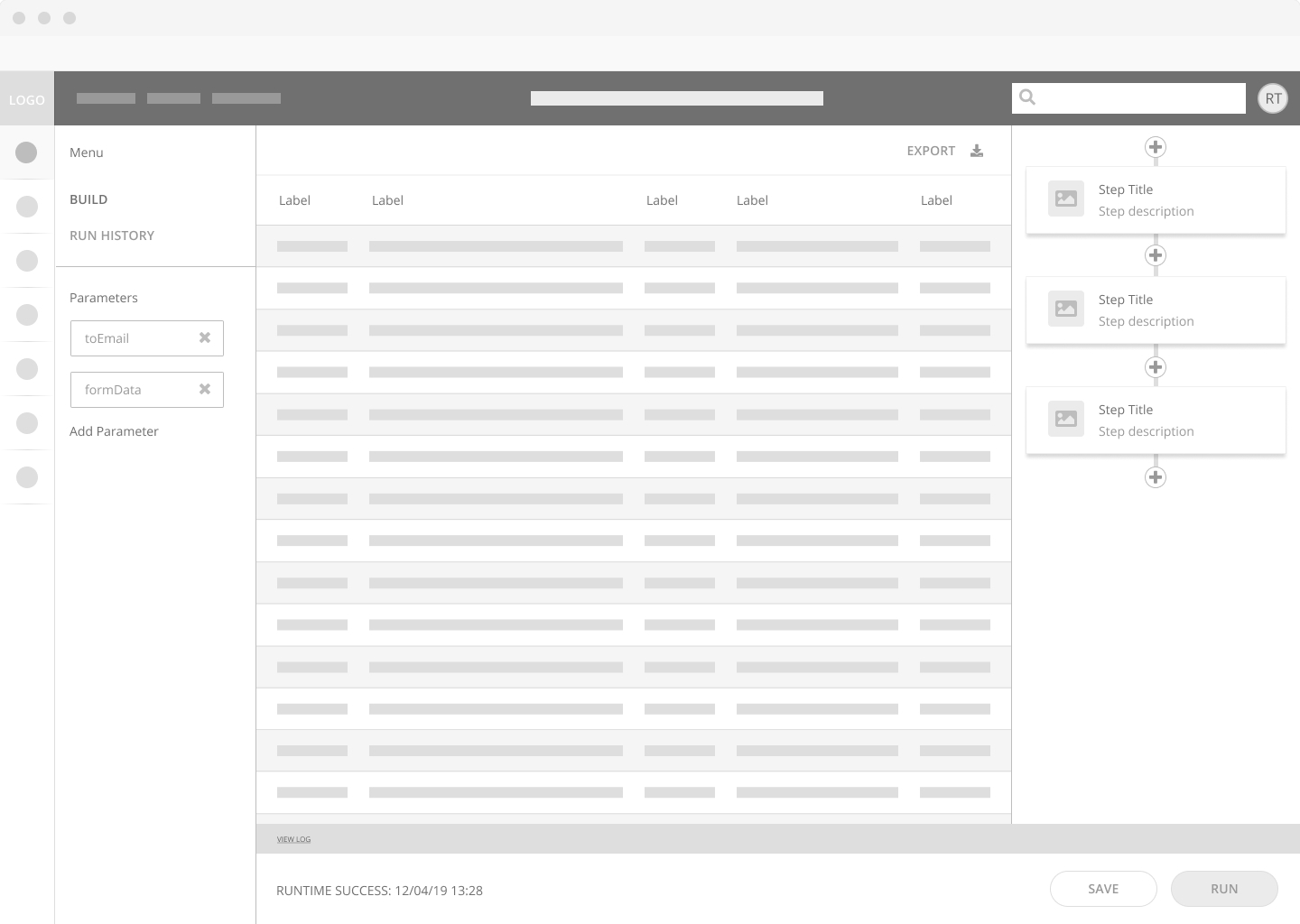Click the LOGO in the top left corner
1300x924 pixels.
(26, 99)
